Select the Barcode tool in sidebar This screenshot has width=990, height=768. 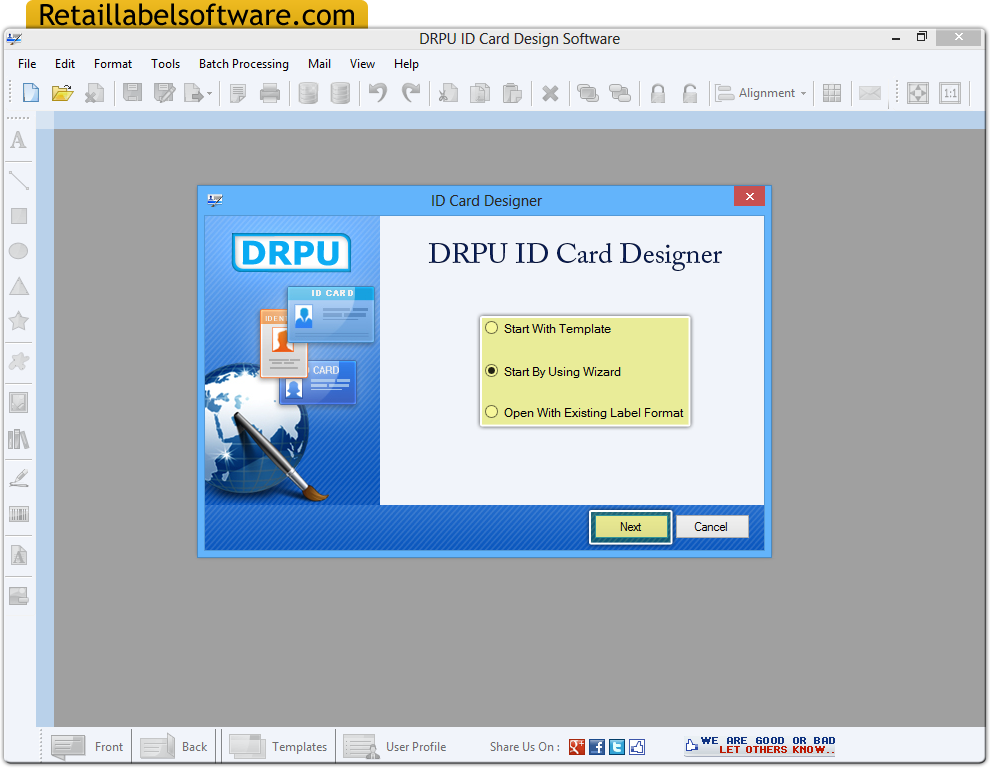tap(19, 514)
